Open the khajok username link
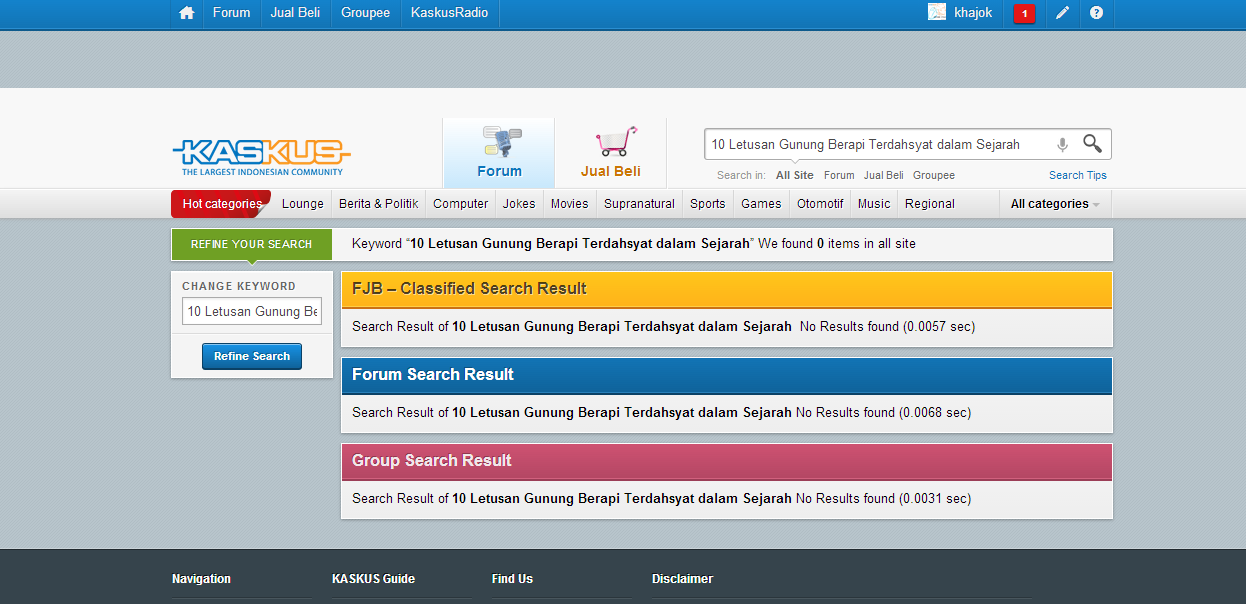Viewport: 1246px width, 604px height. point(973,13)
